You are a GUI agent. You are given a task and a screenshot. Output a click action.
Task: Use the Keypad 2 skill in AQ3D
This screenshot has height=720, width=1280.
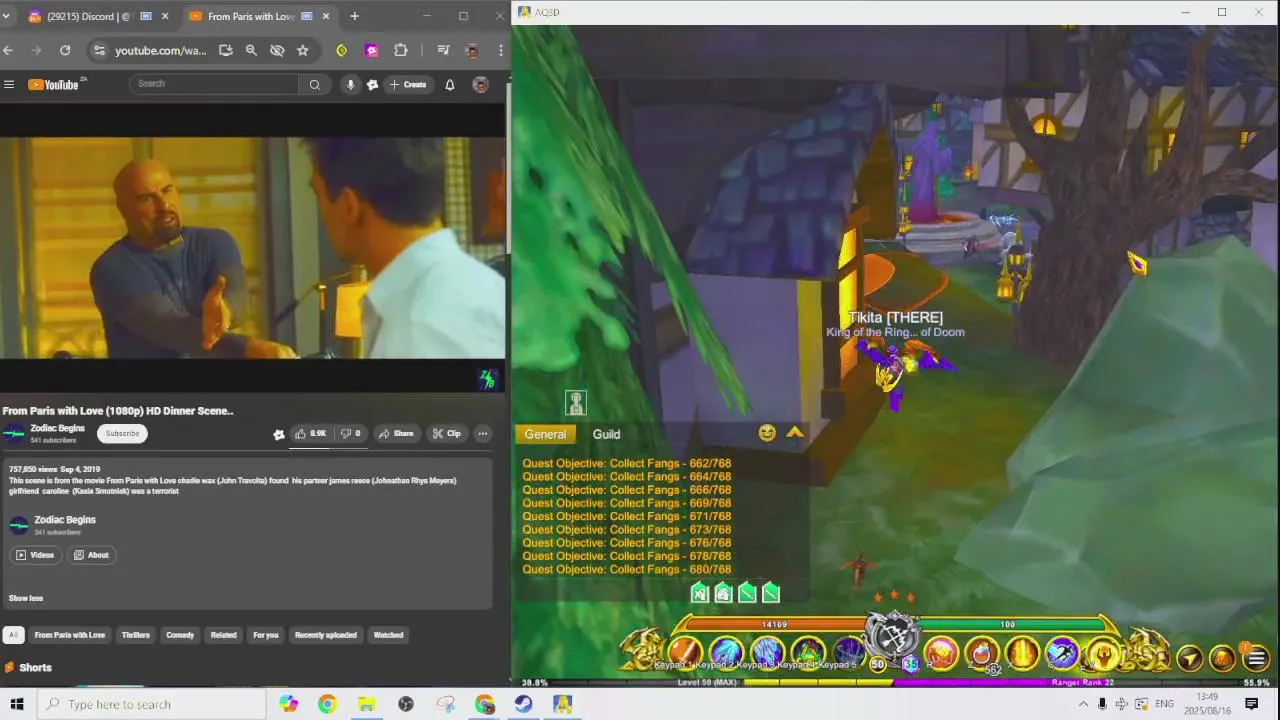click(x=726, y=652)
